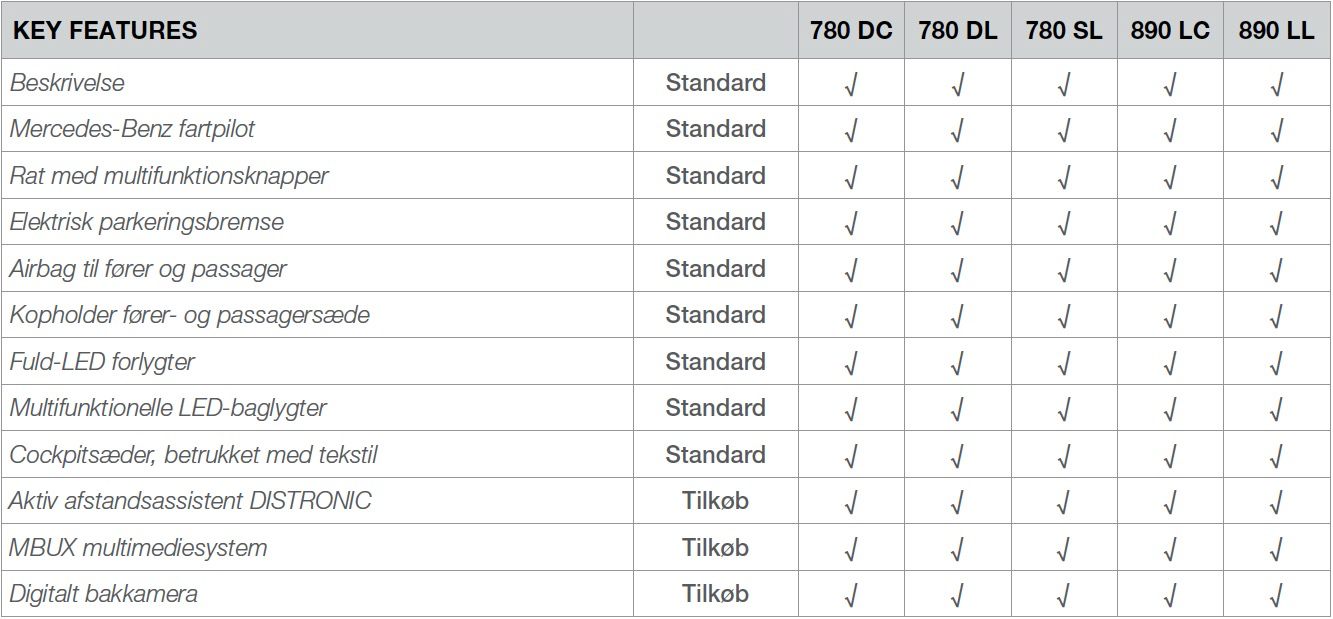Click the LED-baglygter checkmark under 780 DC
The width and height of the screenshot is (1333, 619).
851,410
